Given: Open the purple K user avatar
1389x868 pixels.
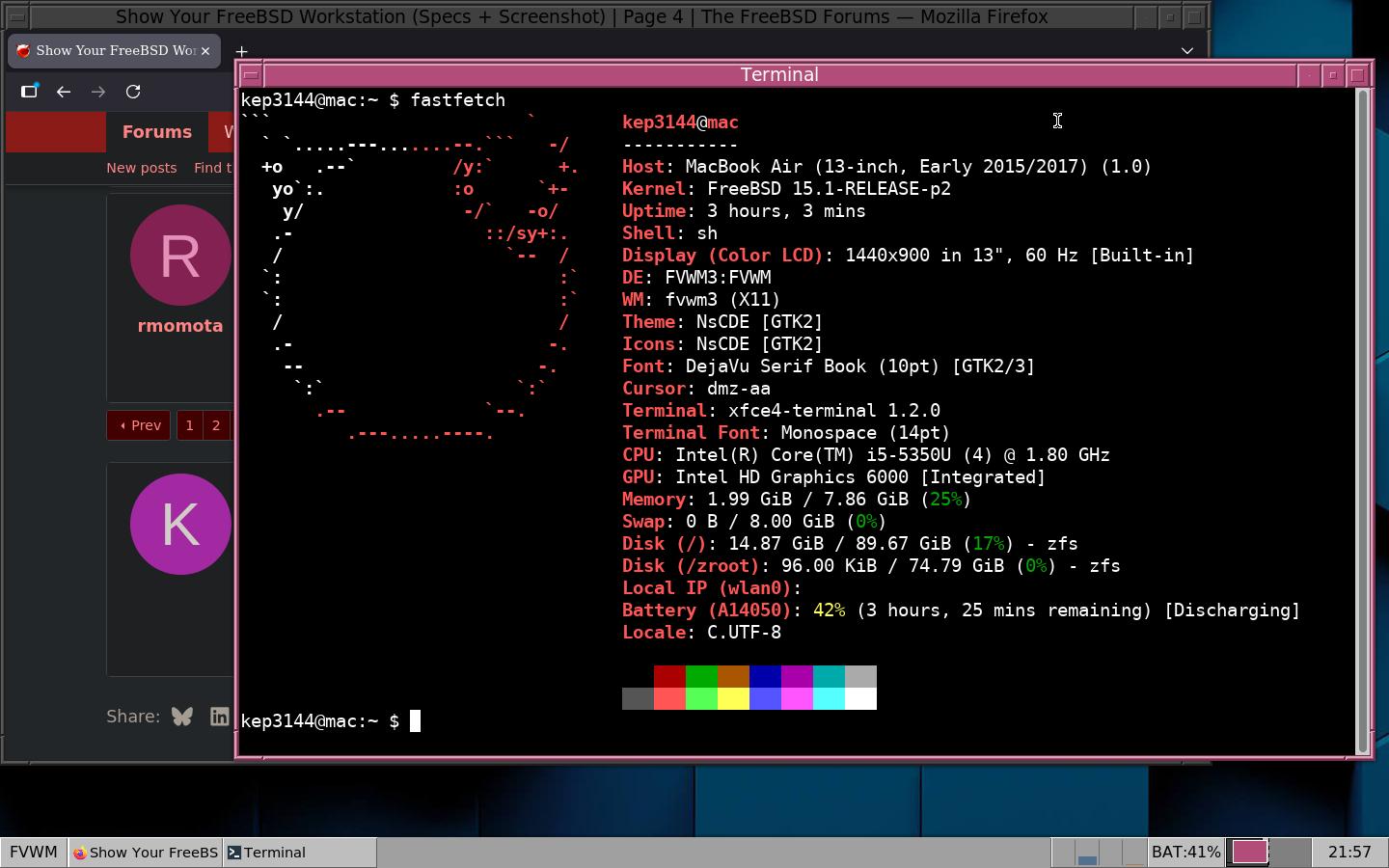Looking at the screenshot, I should click(180, 525).
